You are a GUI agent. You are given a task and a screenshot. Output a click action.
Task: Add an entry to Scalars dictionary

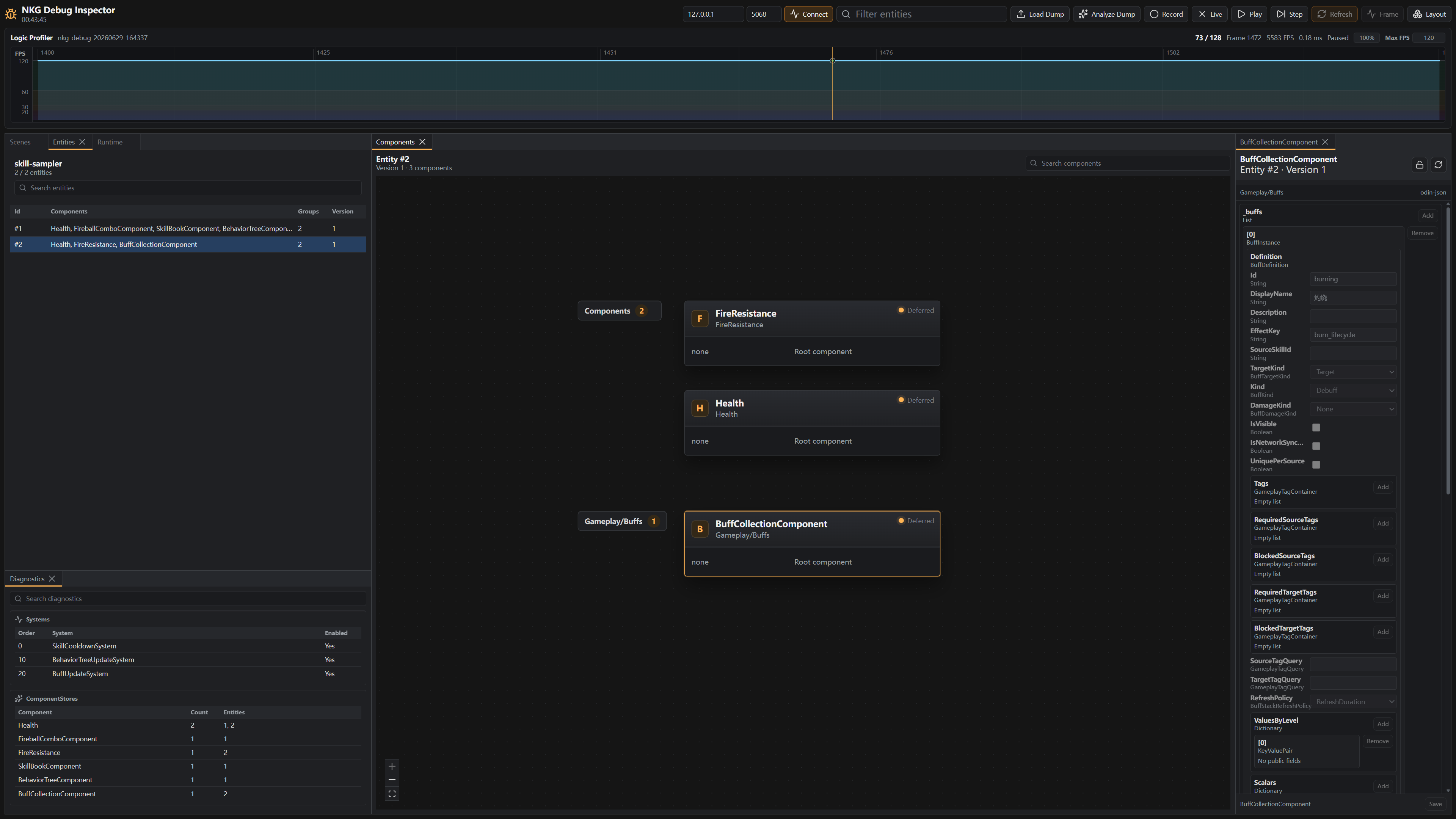1382,786
